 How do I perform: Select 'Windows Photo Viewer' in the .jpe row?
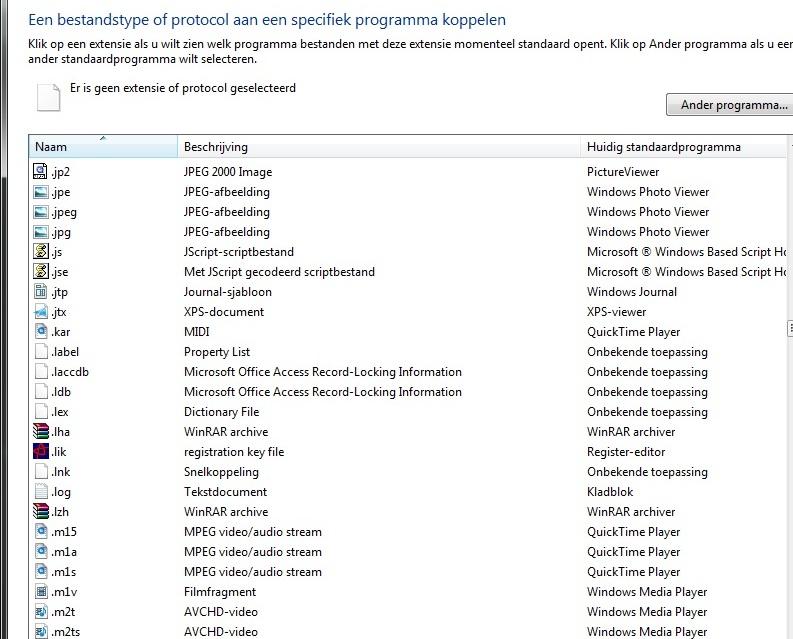coord(648,192)
